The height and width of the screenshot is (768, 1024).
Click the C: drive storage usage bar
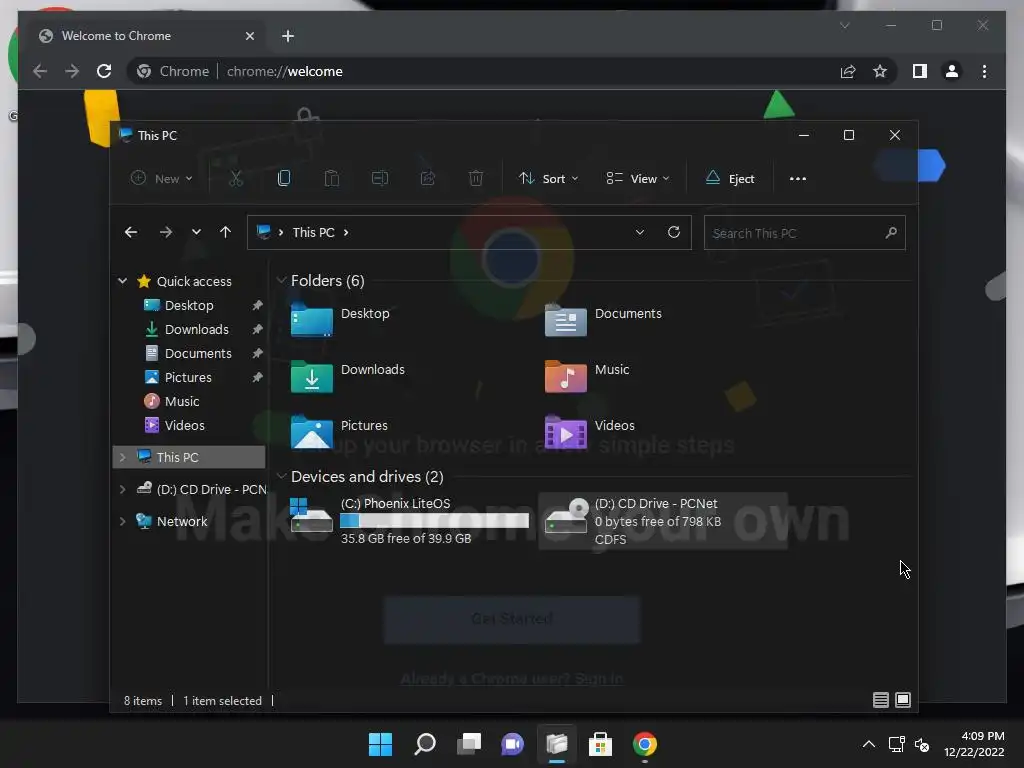click(x=434, y=520)
